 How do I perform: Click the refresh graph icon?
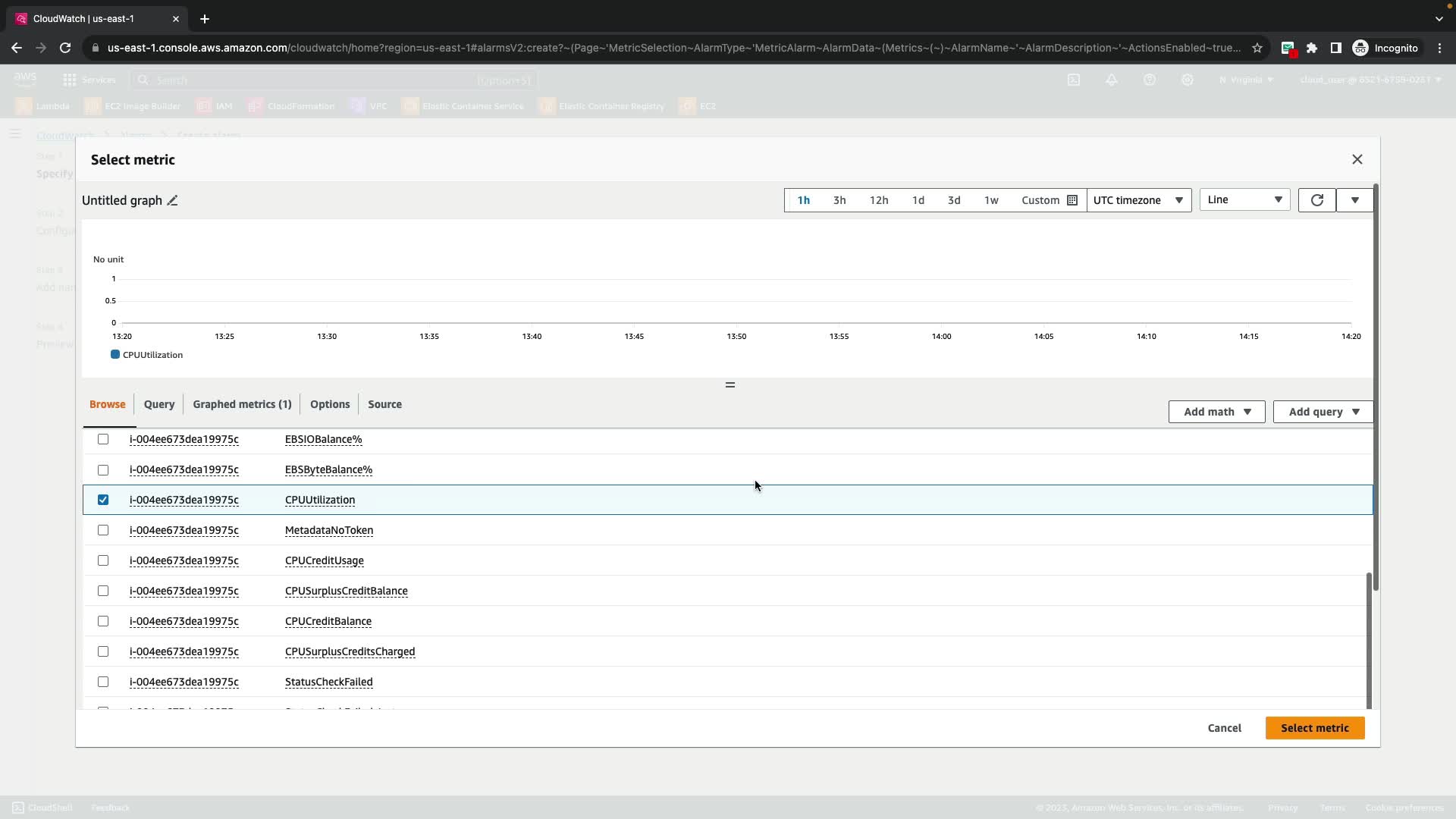click(x=1316, y=200)
